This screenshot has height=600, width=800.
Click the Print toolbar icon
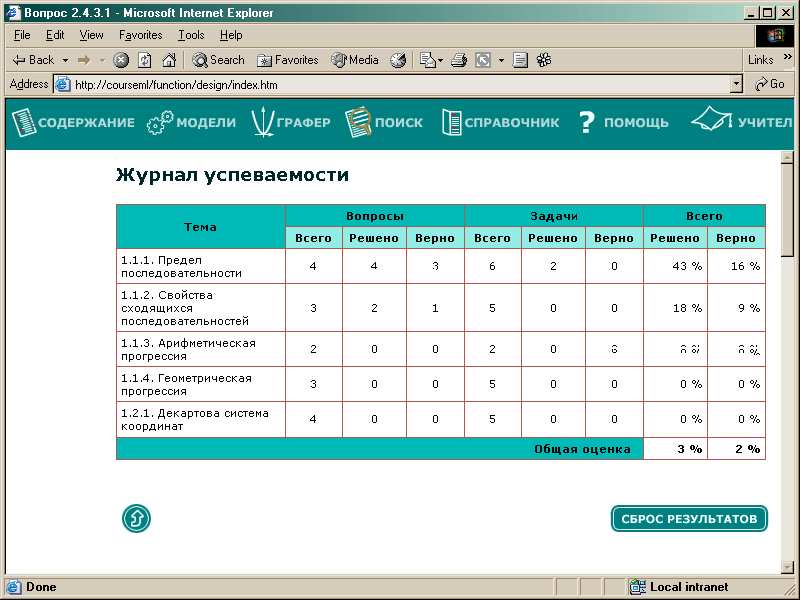[x=459, y=60]
